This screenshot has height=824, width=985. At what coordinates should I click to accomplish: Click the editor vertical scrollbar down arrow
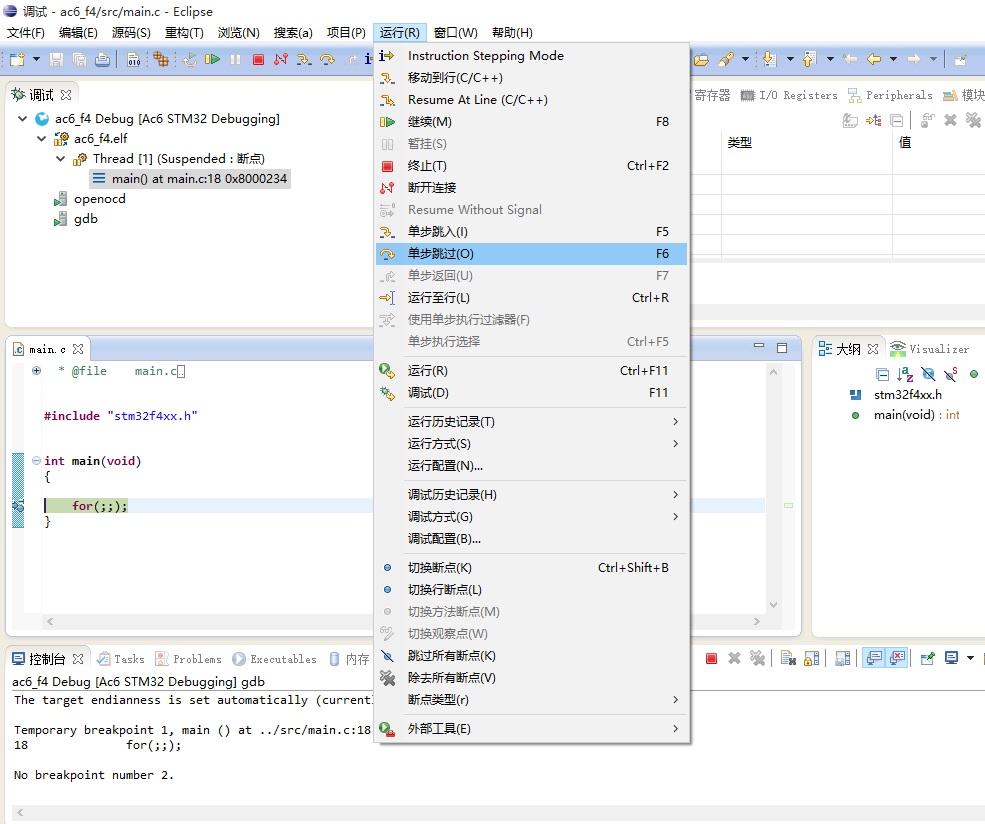click(x=773, y=605)
